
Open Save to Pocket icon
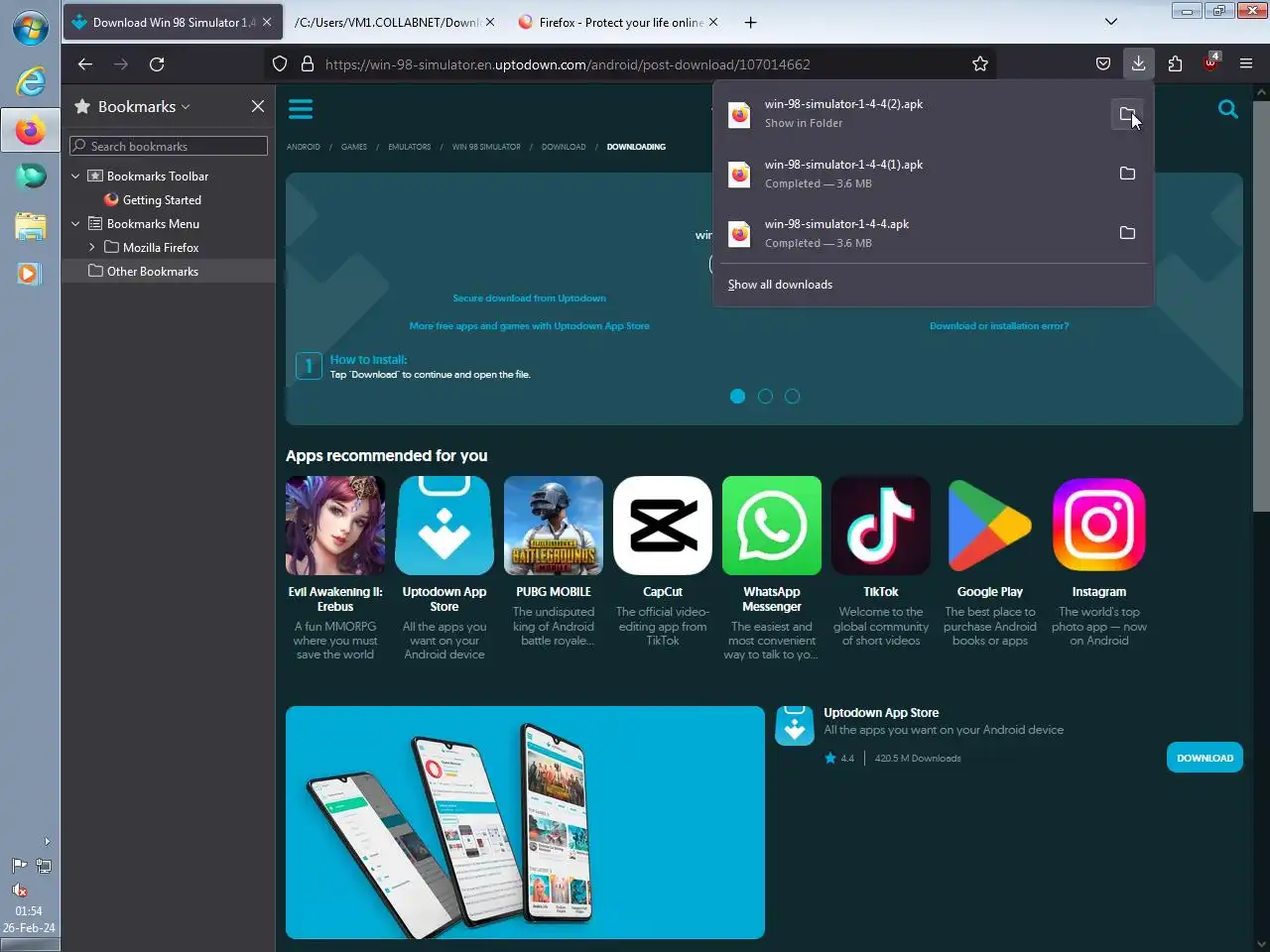click(x=1102, y=63)
